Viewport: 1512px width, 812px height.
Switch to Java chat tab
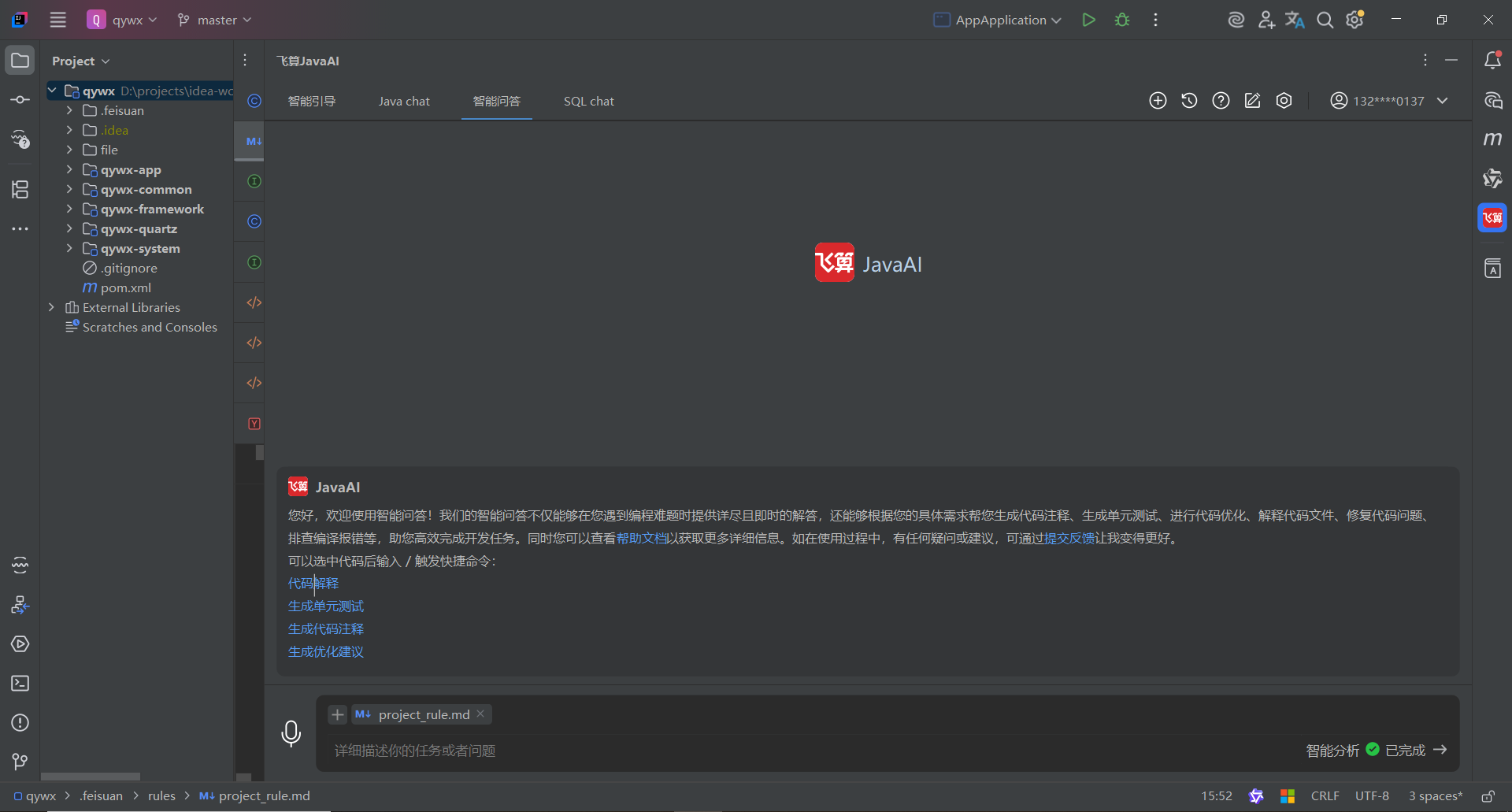[x=404, y=101]
